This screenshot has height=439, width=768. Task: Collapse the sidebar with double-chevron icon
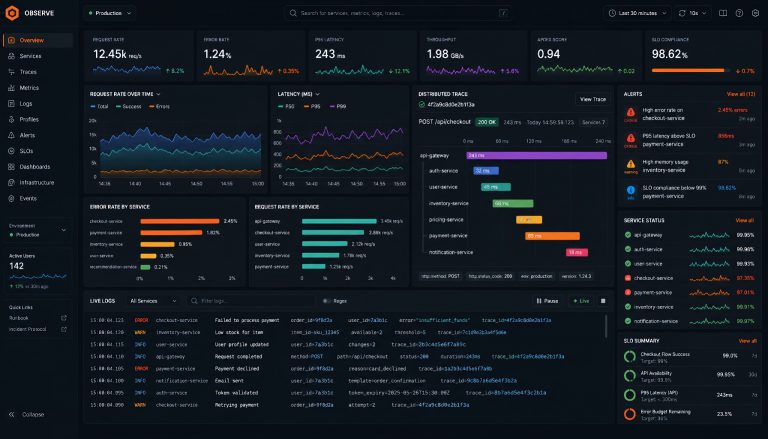pyautogui.click(x=12, y=415)
